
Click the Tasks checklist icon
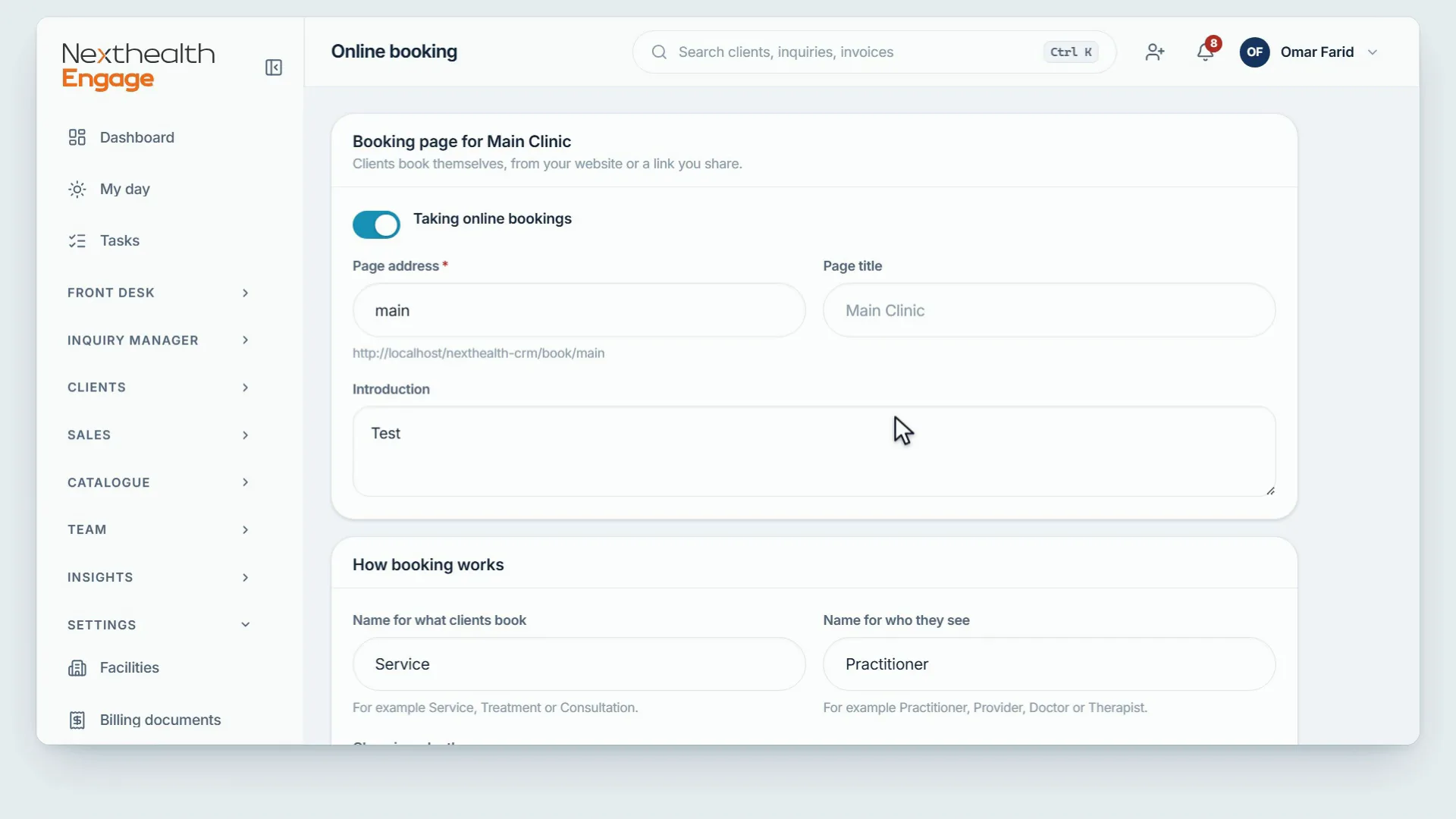pyautogui.click(x=77, y=241)
